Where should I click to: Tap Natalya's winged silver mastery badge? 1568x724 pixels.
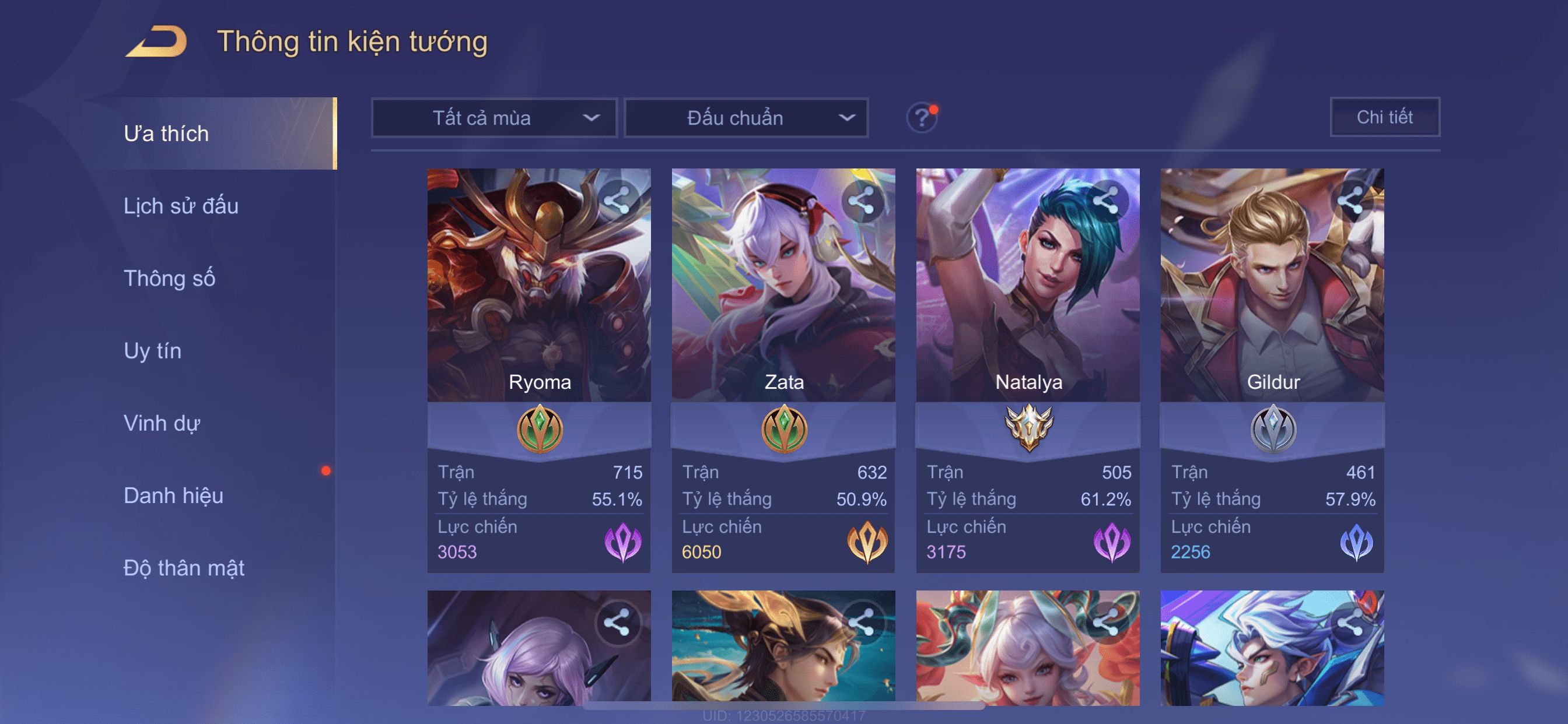pos(1028,428)
